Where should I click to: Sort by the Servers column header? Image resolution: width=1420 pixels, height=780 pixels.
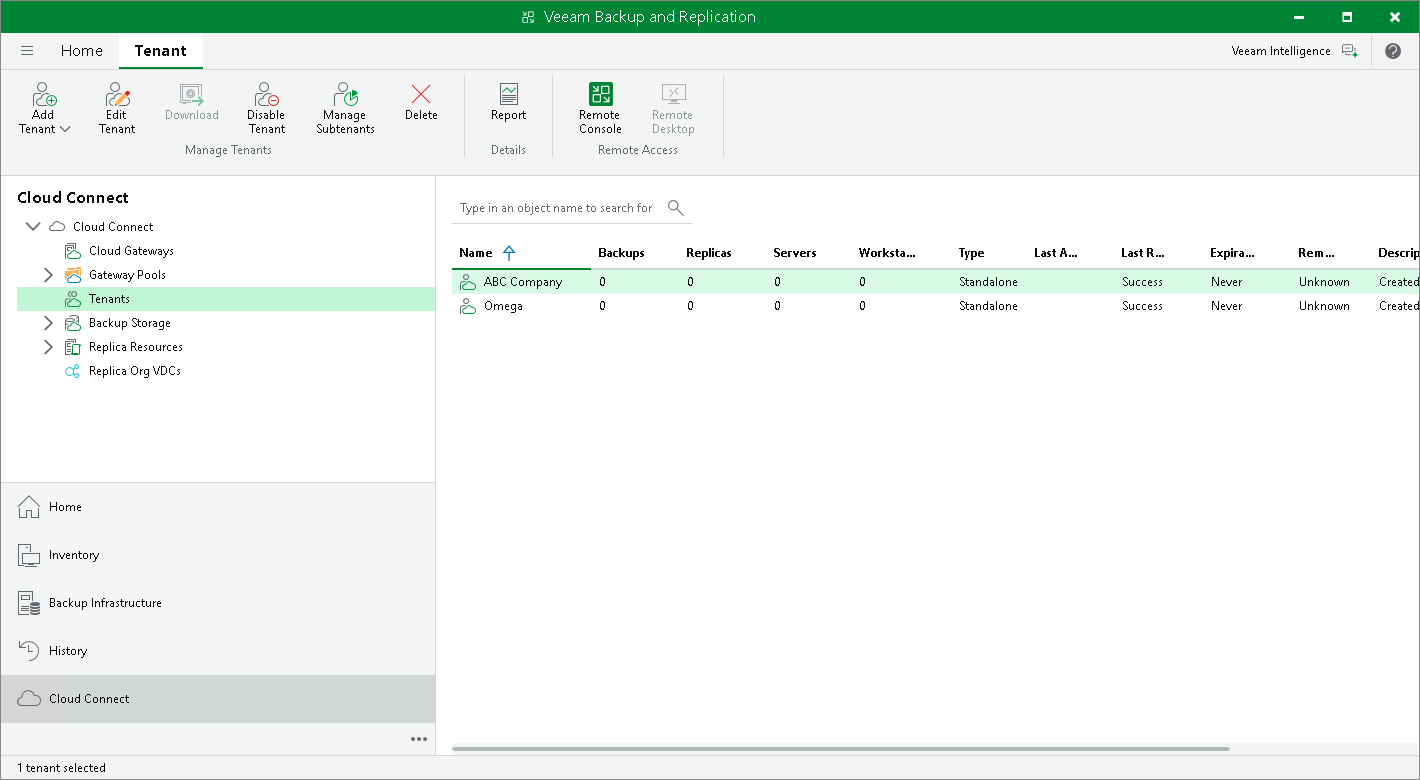pos(795,253)
